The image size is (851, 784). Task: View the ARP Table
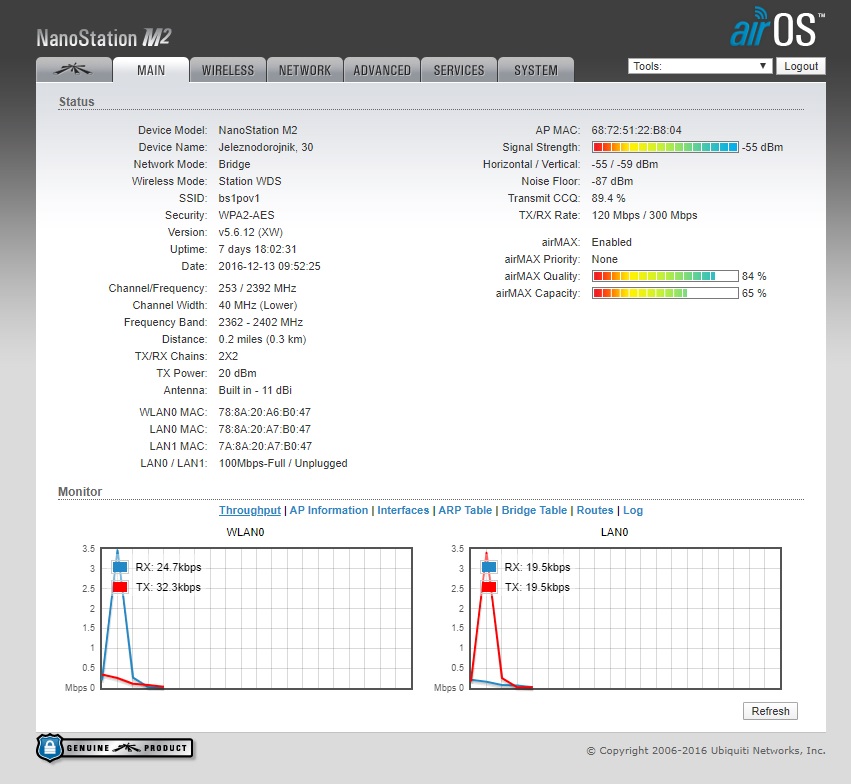coord(465,510)
